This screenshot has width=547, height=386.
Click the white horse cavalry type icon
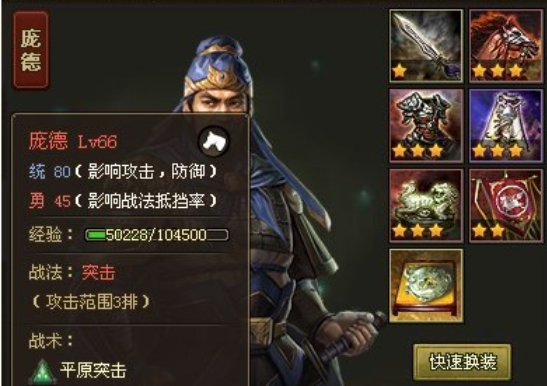214,142
